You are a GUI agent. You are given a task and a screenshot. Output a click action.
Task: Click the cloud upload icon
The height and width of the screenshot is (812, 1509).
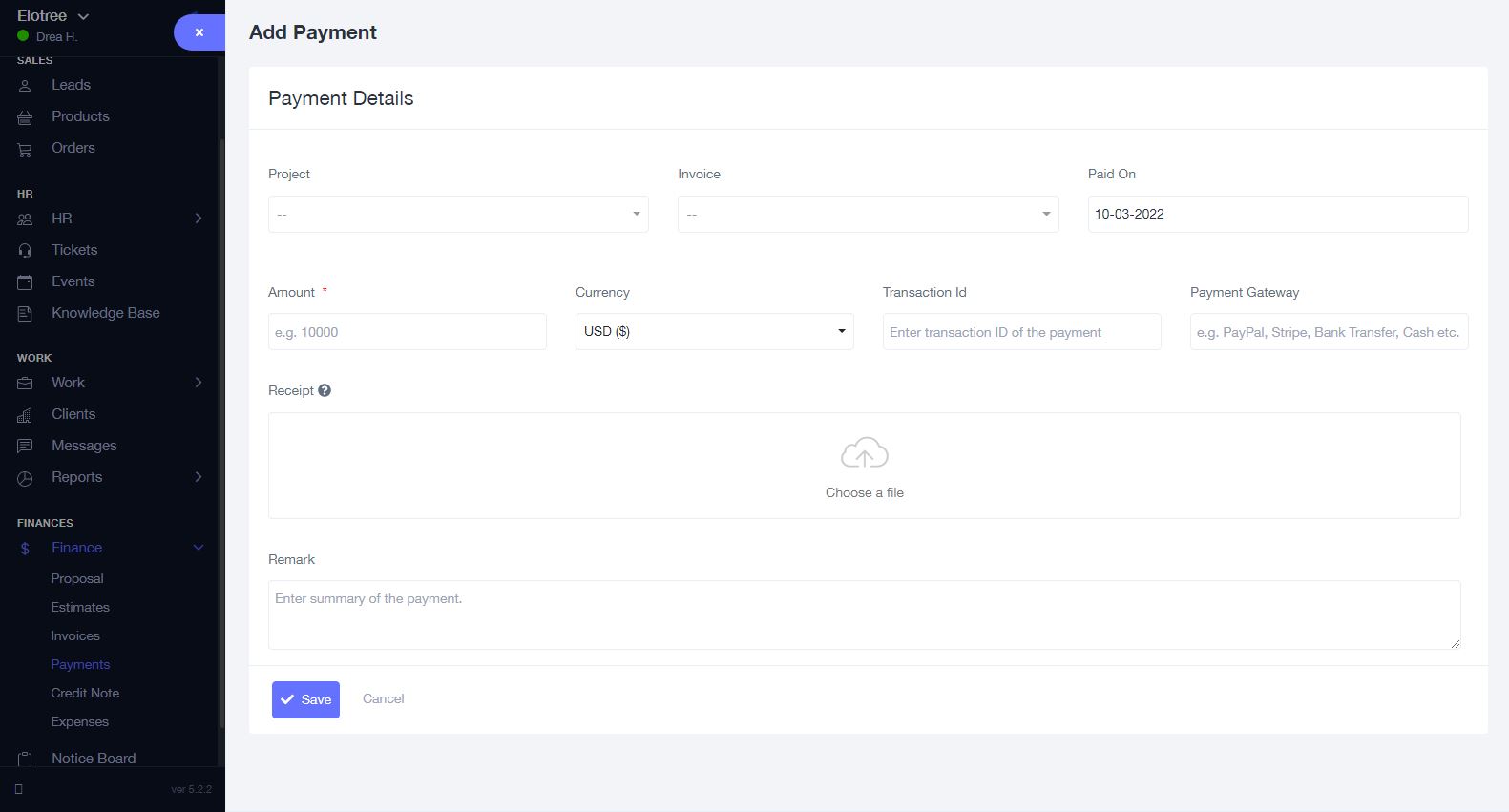point(865,453)
